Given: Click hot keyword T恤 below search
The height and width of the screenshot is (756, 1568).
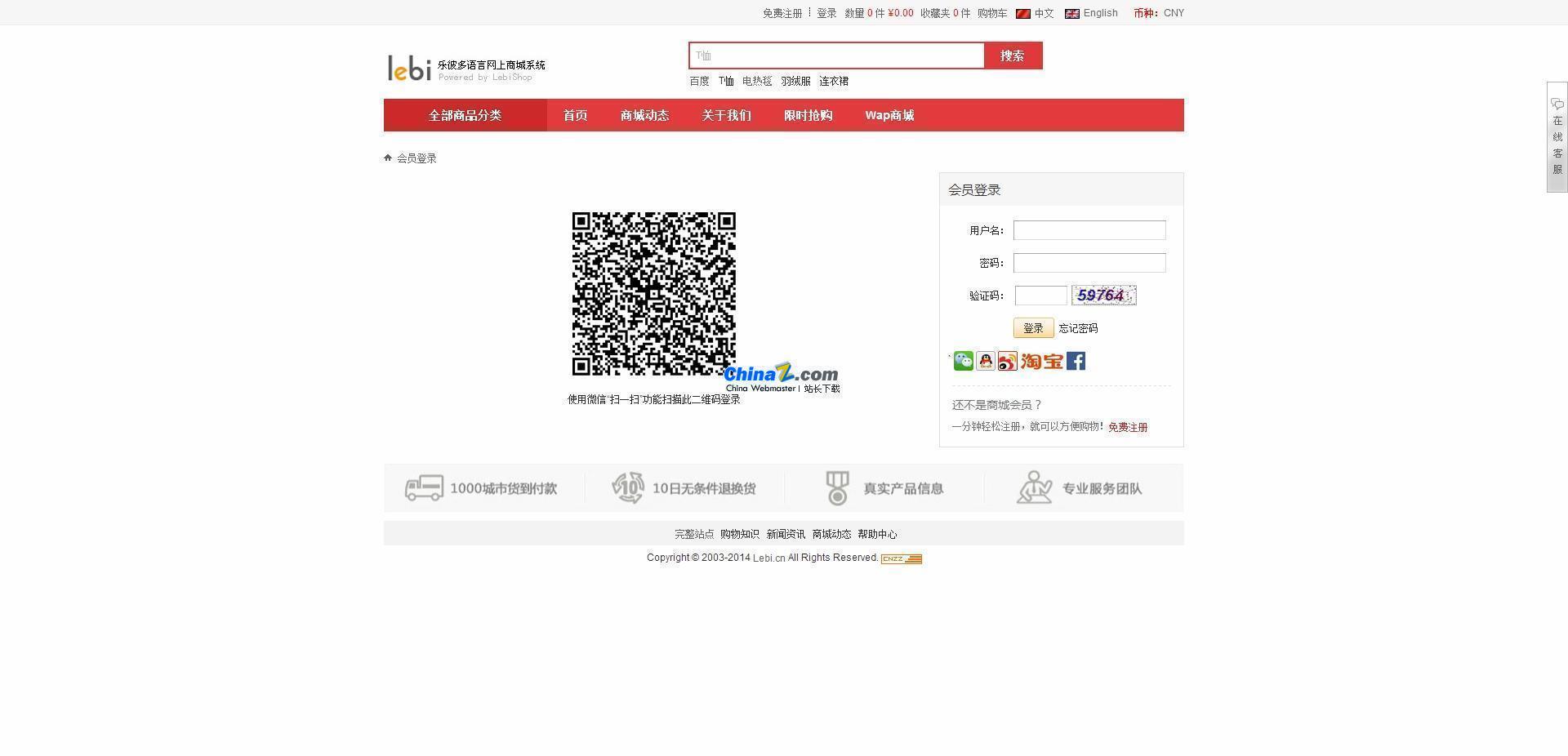Looking at the screenshot, I should pyautogui.click(x=727, y=81).
